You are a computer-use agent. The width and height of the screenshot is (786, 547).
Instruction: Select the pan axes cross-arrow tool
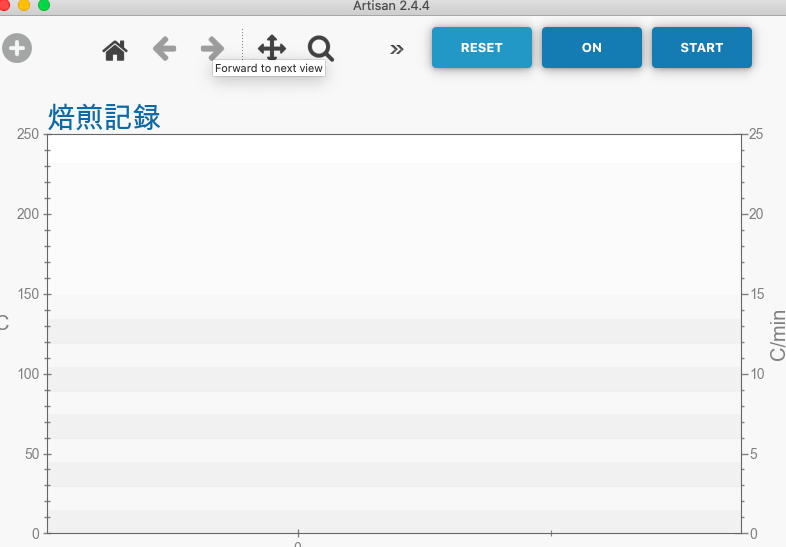click(x=272, y=48)
